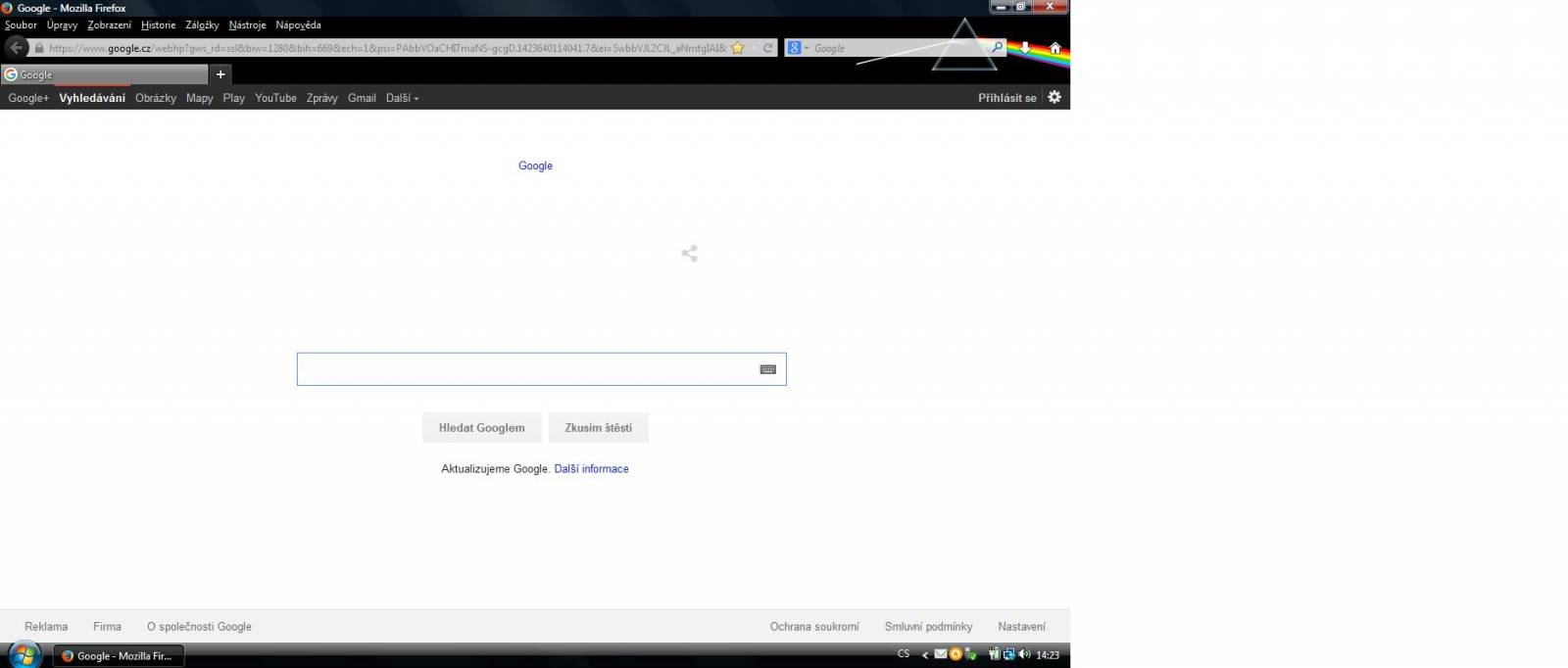Expand the Další dropdown in Google bar
This screenshot has height=668, width=1568.
pyautogui.click(x=402, y=98)
